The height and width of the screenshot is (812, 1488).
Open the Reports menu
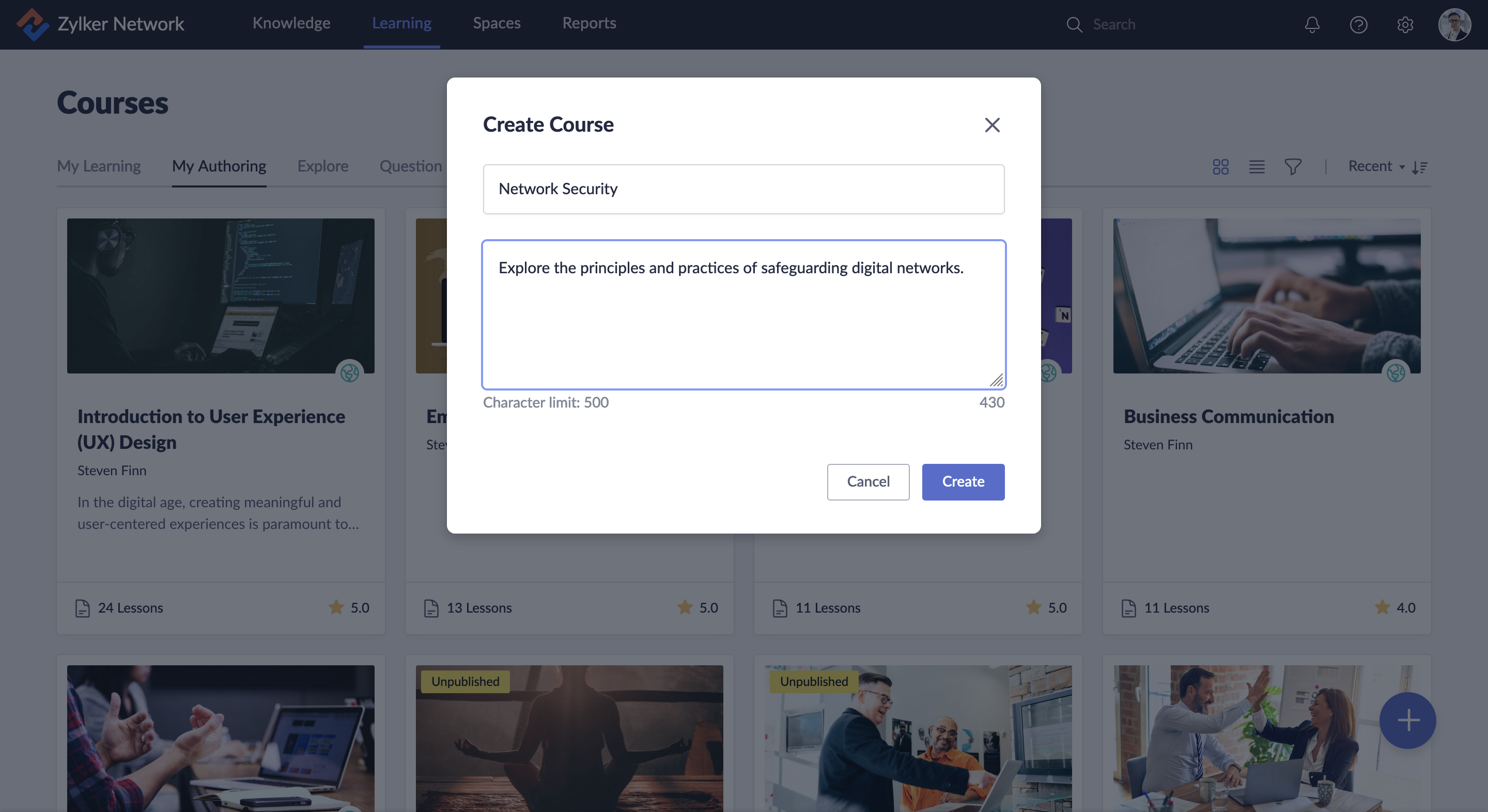pyautogui.click(x=588, y=23)
